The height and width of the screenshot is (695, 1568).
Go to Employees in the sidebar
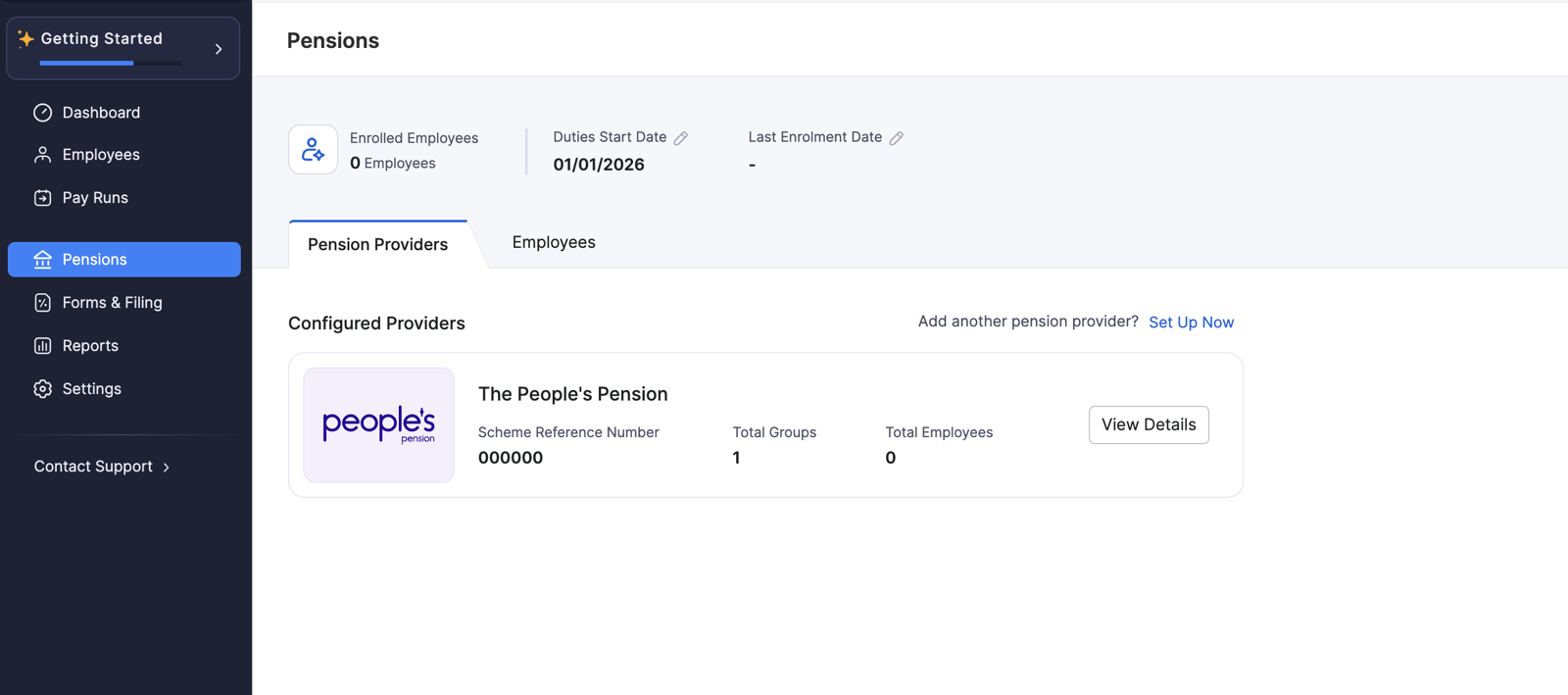123,155
